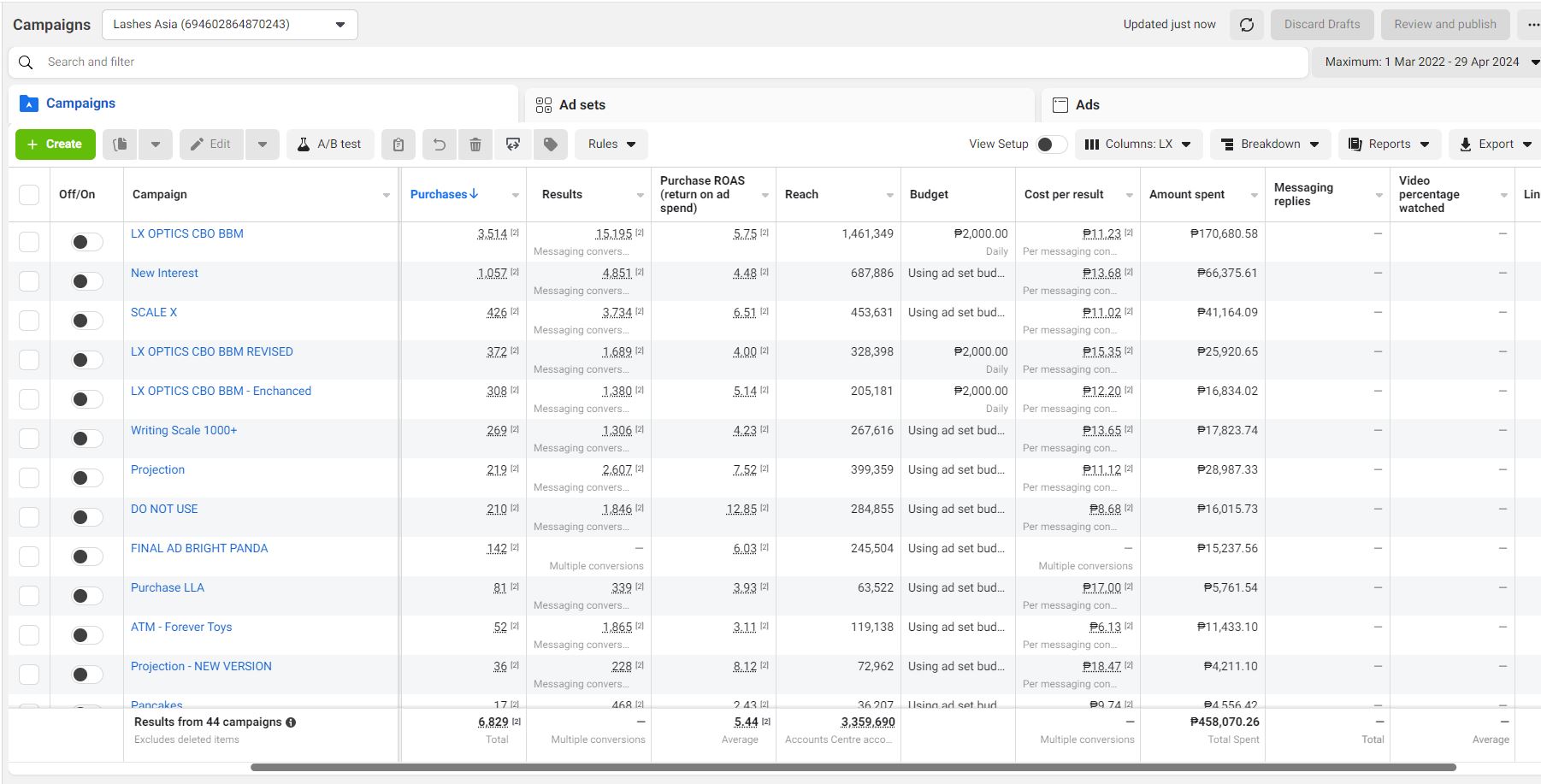This screenshot has width=1541, height=784.
Task: Open the Breakdown dropdown
Action: tap(1270, 144)
